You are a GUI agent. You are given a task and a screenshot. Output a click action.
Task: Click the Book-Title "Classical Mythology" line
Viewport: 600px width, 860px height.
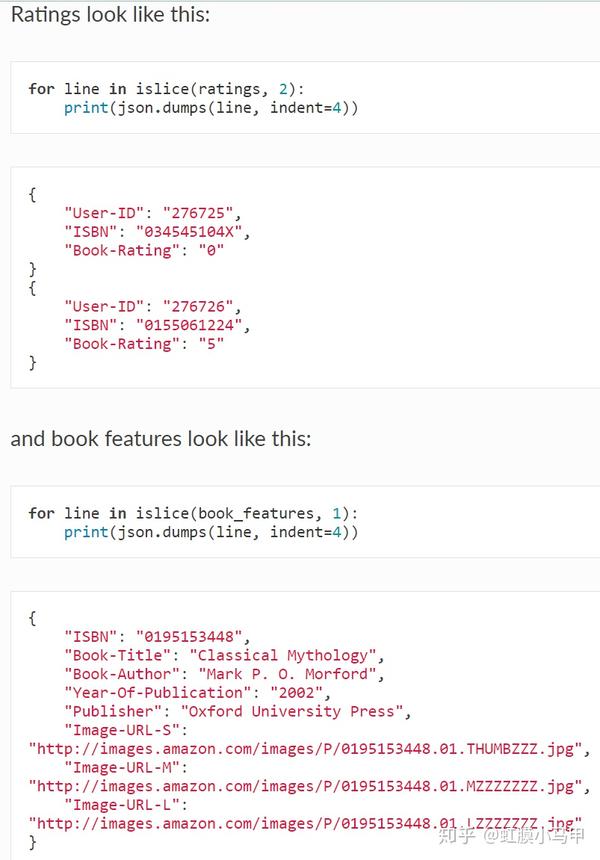click(223, 656)
